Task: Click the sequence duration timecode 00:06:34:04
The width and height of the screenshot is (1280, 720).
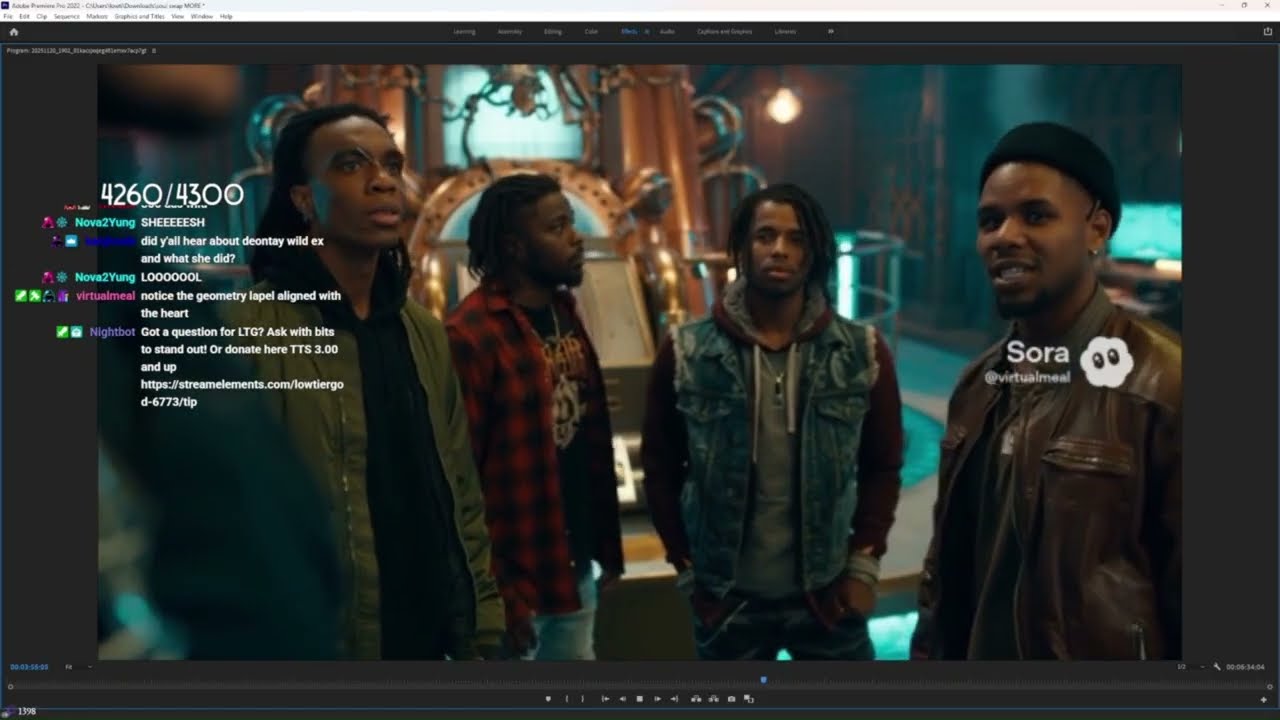Action: (1245, 667)
